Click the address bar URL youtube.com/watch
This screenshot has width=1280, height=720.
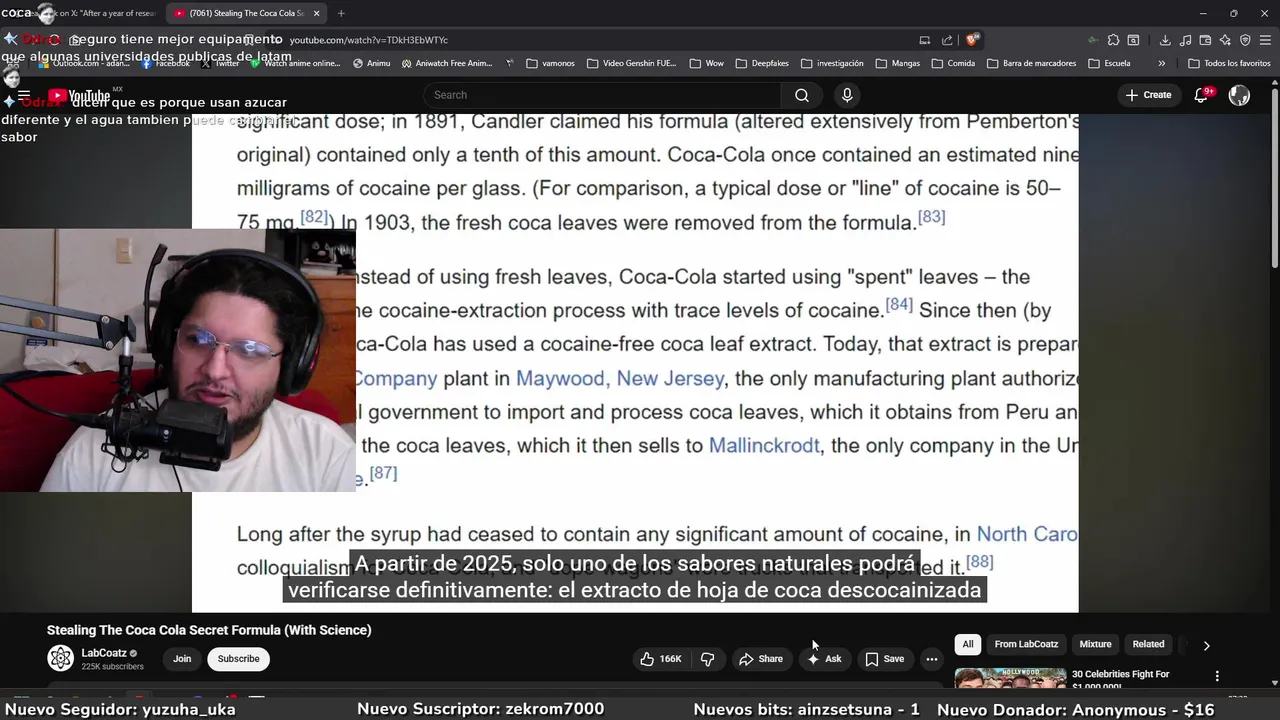[x=369, y=40]
